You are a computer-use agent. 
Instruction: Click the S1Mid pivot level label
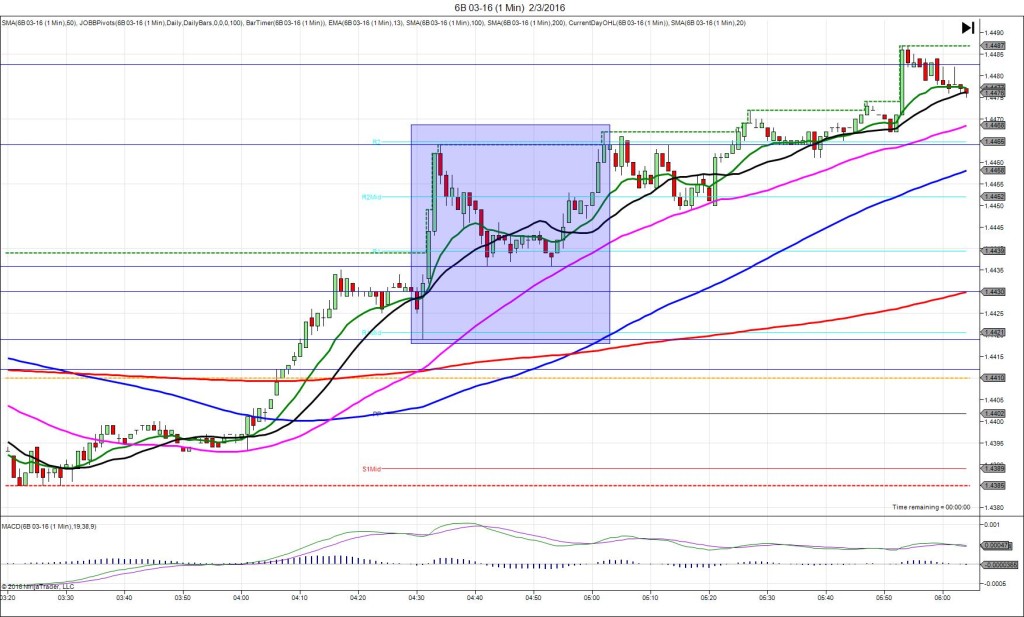(x=371, y=468)
